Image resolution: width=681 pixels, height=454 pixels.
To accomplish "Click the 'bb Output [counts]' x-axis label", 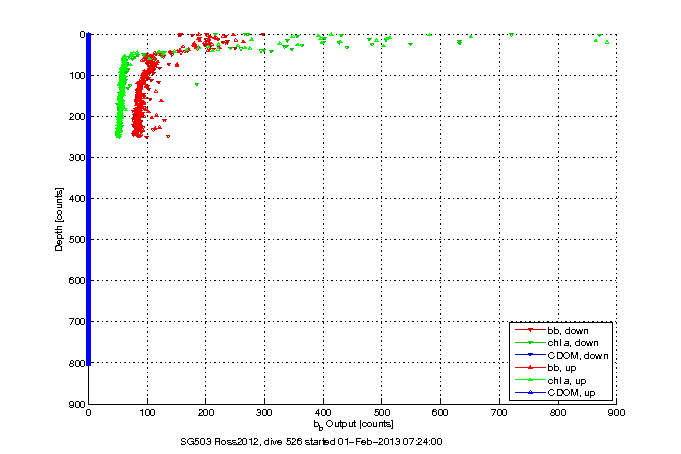I will pos(354,424).
